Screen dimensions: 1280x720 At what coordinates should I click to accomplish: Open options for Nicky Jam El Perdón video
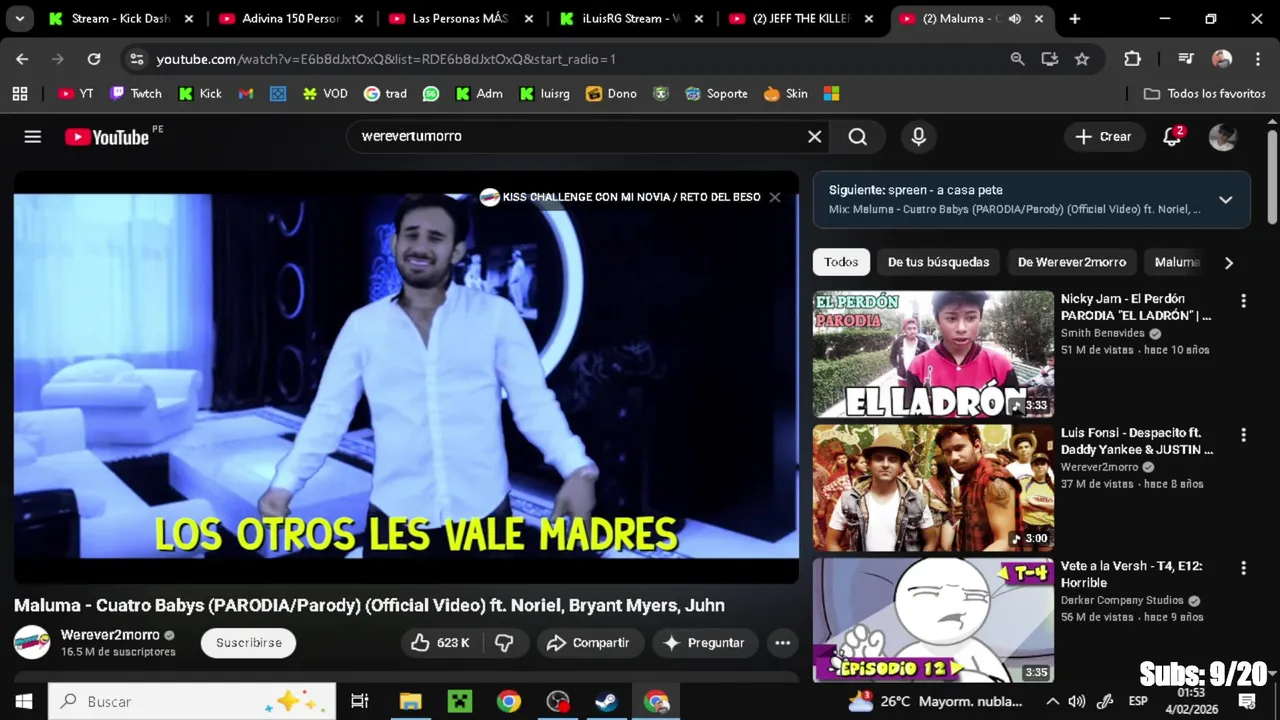click(x=1243, y=301)
